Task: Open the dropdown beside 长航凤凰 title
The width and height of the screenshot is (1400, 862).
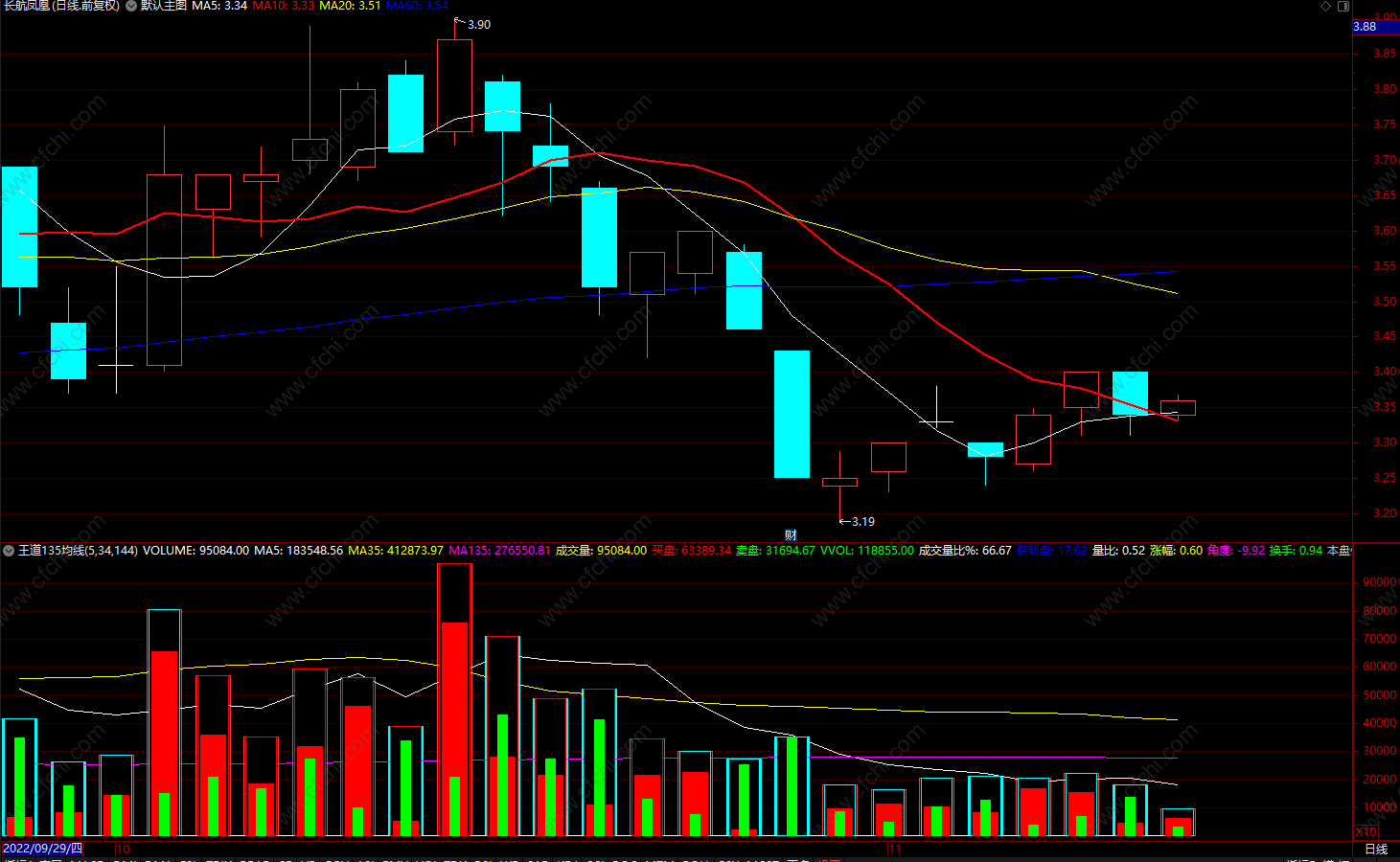Action: point(131,6)
